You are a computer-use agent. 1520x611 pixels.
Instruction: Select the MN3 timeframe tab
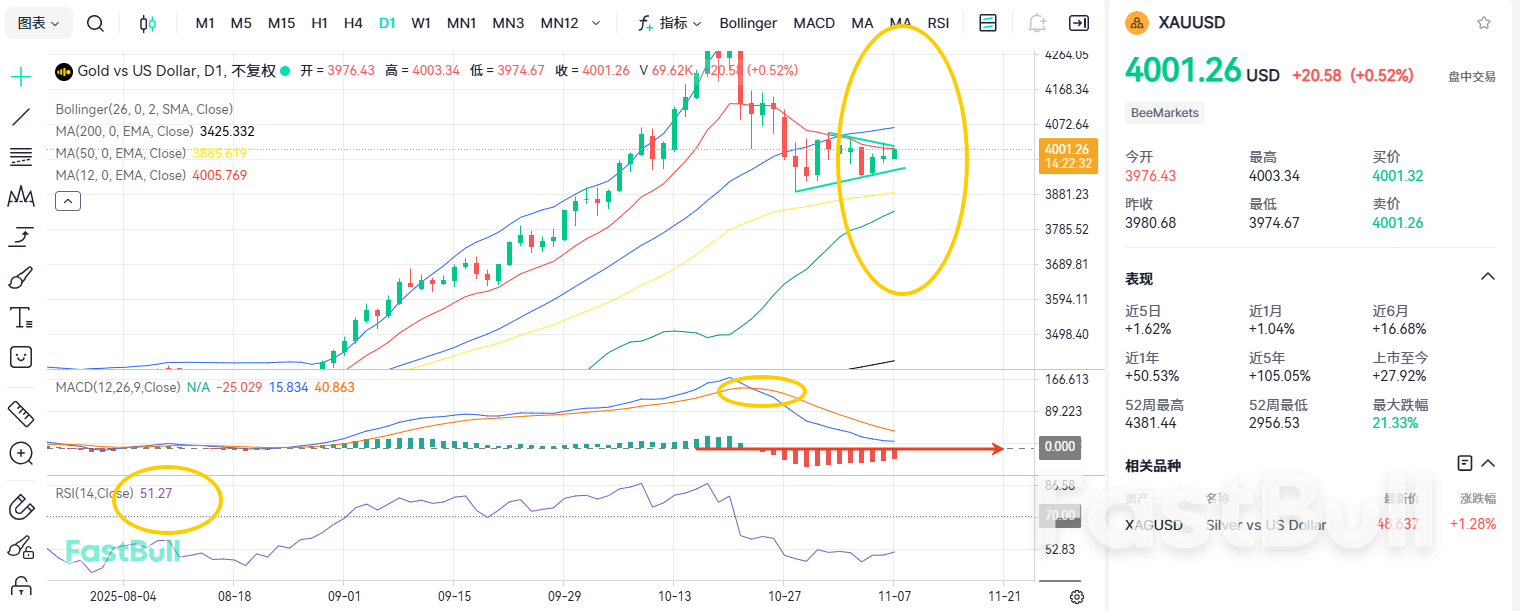point(508,22)
